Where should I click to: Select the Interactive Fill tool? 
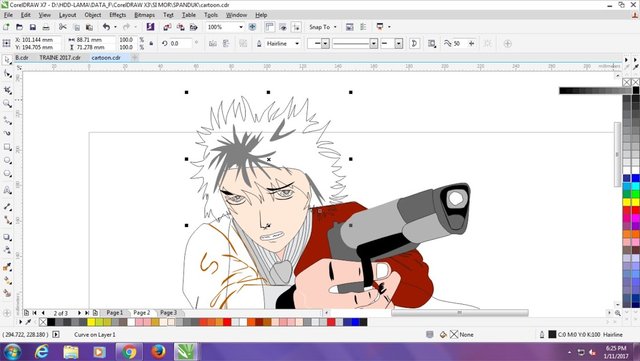pyautogui.click(x=7, y=281)
